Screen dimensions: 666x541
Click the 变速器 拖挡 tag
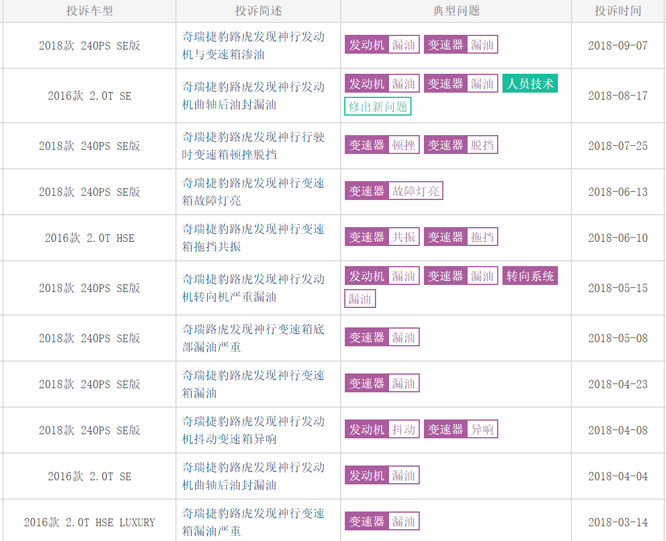[x=461, y=237]
